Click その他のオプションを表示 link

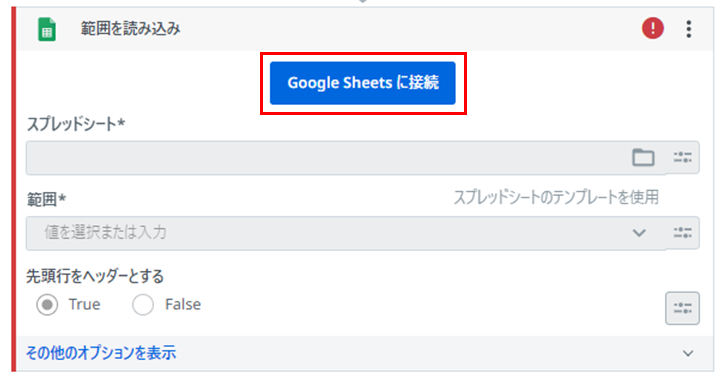101,353
